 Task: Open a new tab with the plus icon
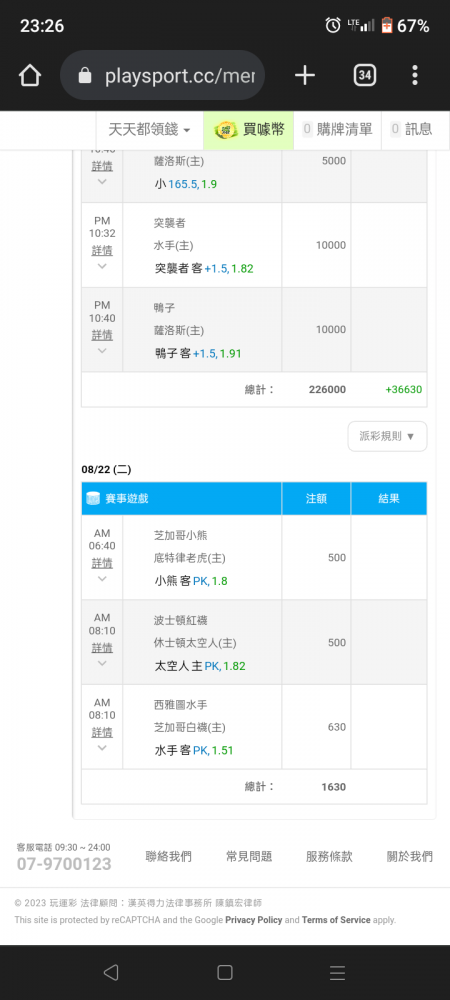pyautogui.click(x=305, y=76)
